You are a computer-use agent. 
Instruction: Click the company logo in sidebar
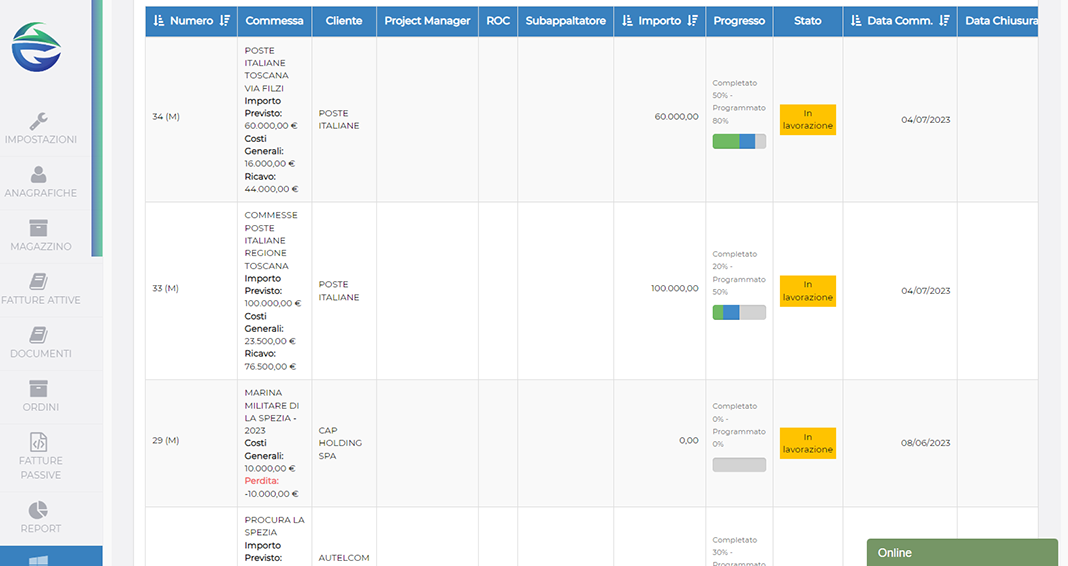pos(37,47)
